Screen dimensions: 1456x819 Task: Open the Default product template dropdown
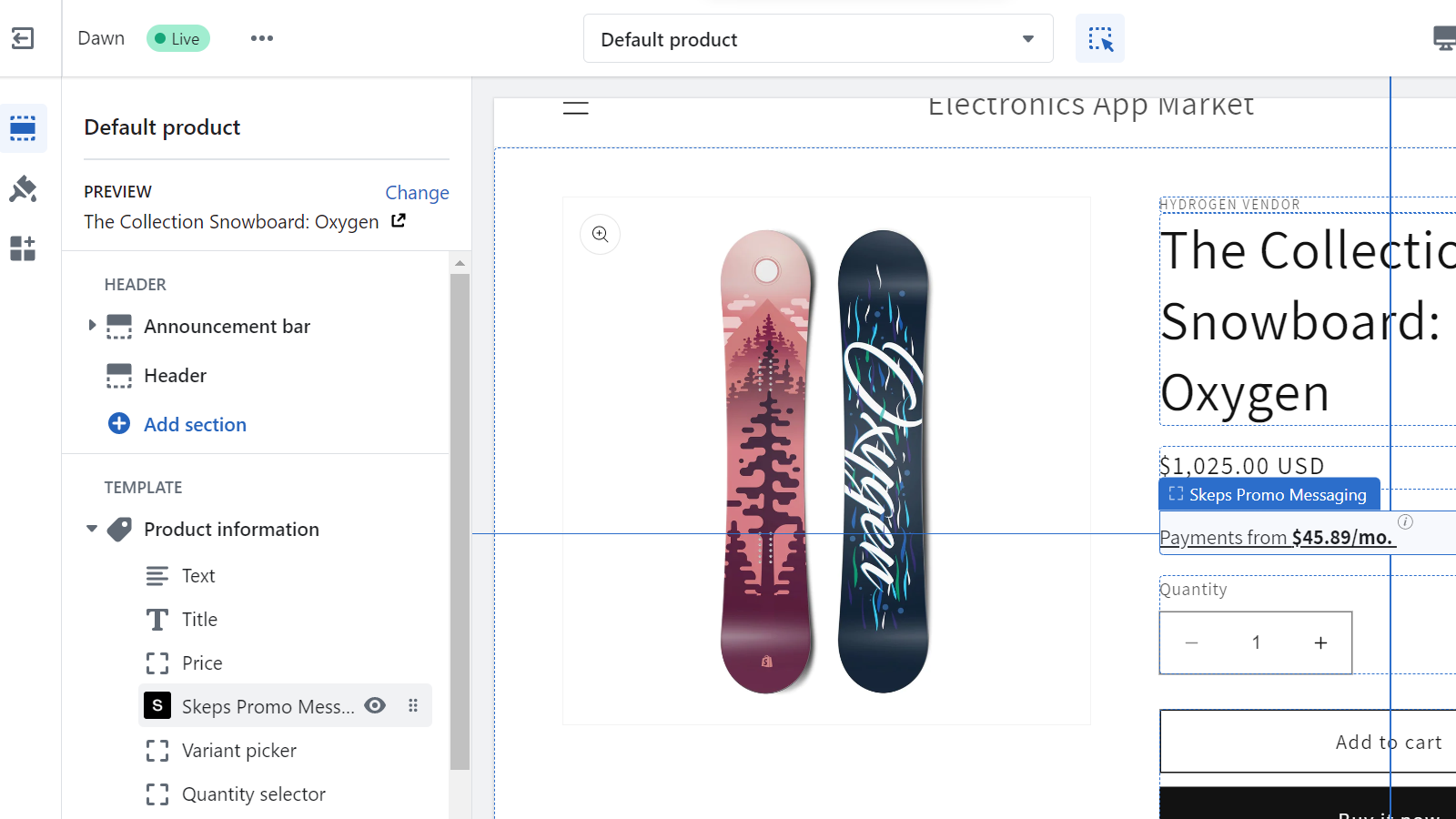pos(818,38)
